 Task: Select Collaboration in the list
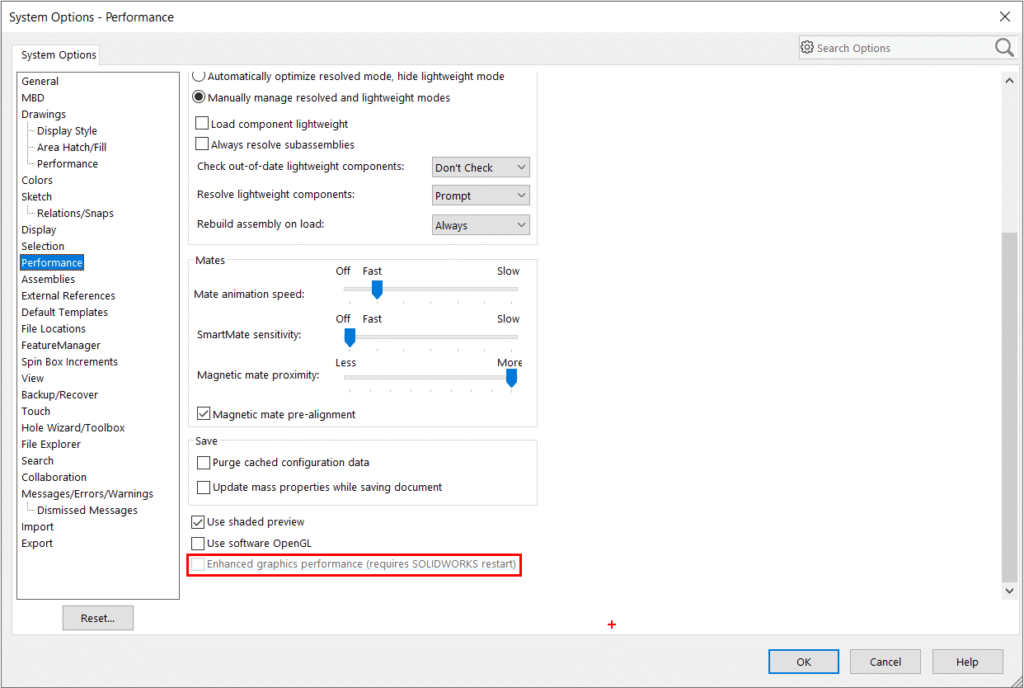pyautogui.click(x=54, y=477)
